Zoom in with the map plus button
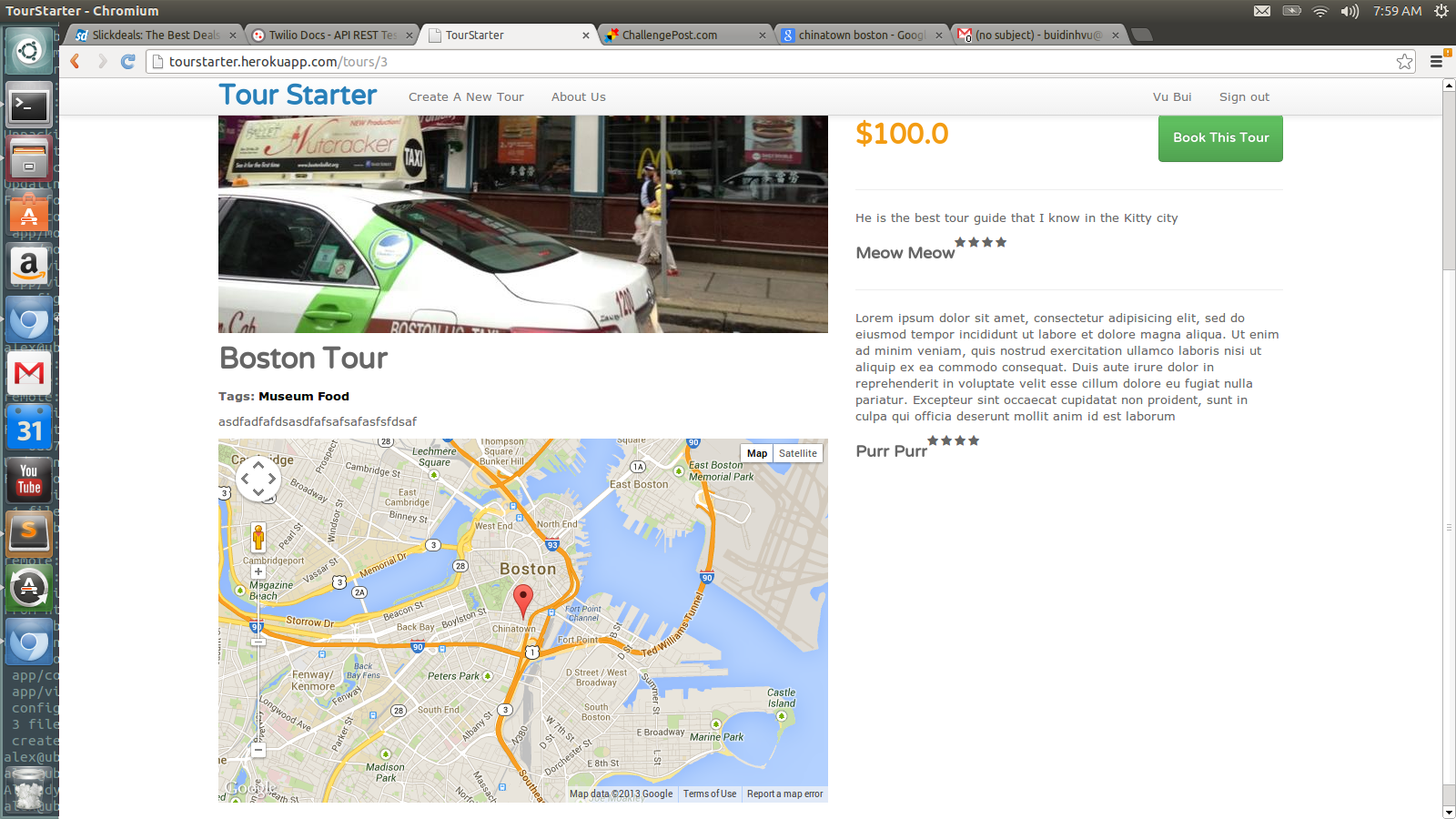Image resolution: width=1456 pixels, height=819 pixels. [258, 571]
